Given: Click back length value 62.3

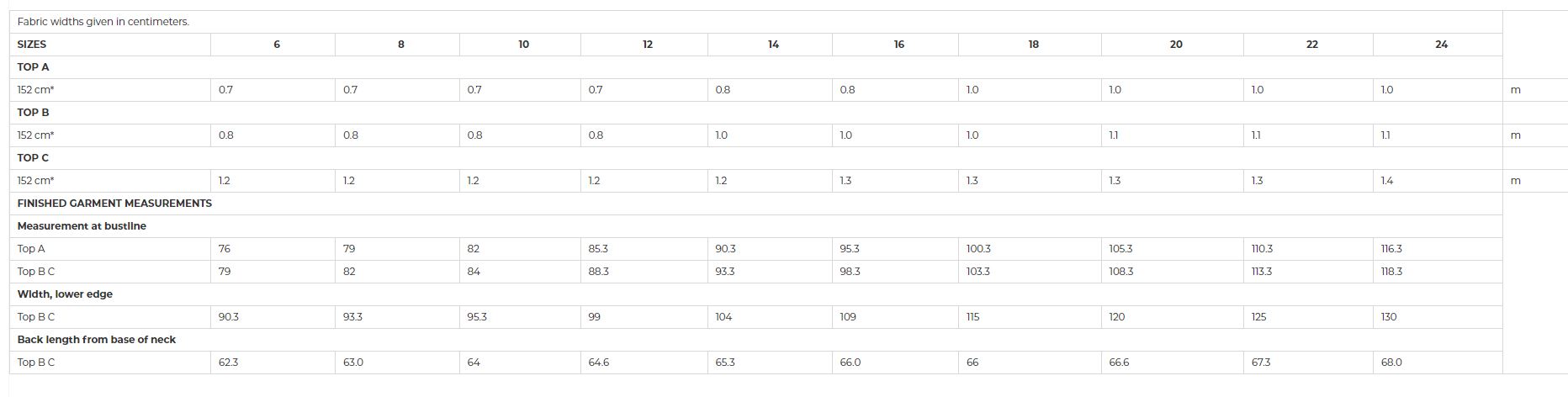Looking at the screenshot, I should pyautogui.click(x=228, y=363).
